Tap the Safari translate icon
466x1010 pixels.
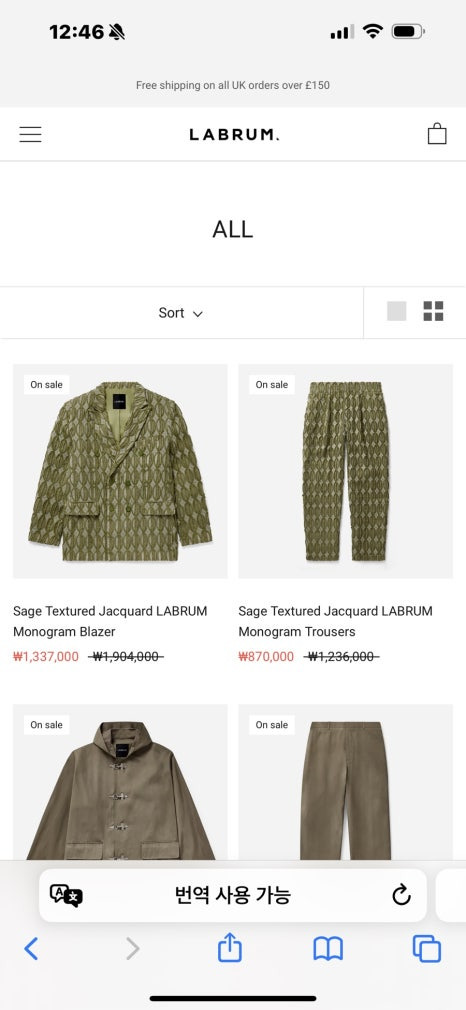tap(66, 895)
